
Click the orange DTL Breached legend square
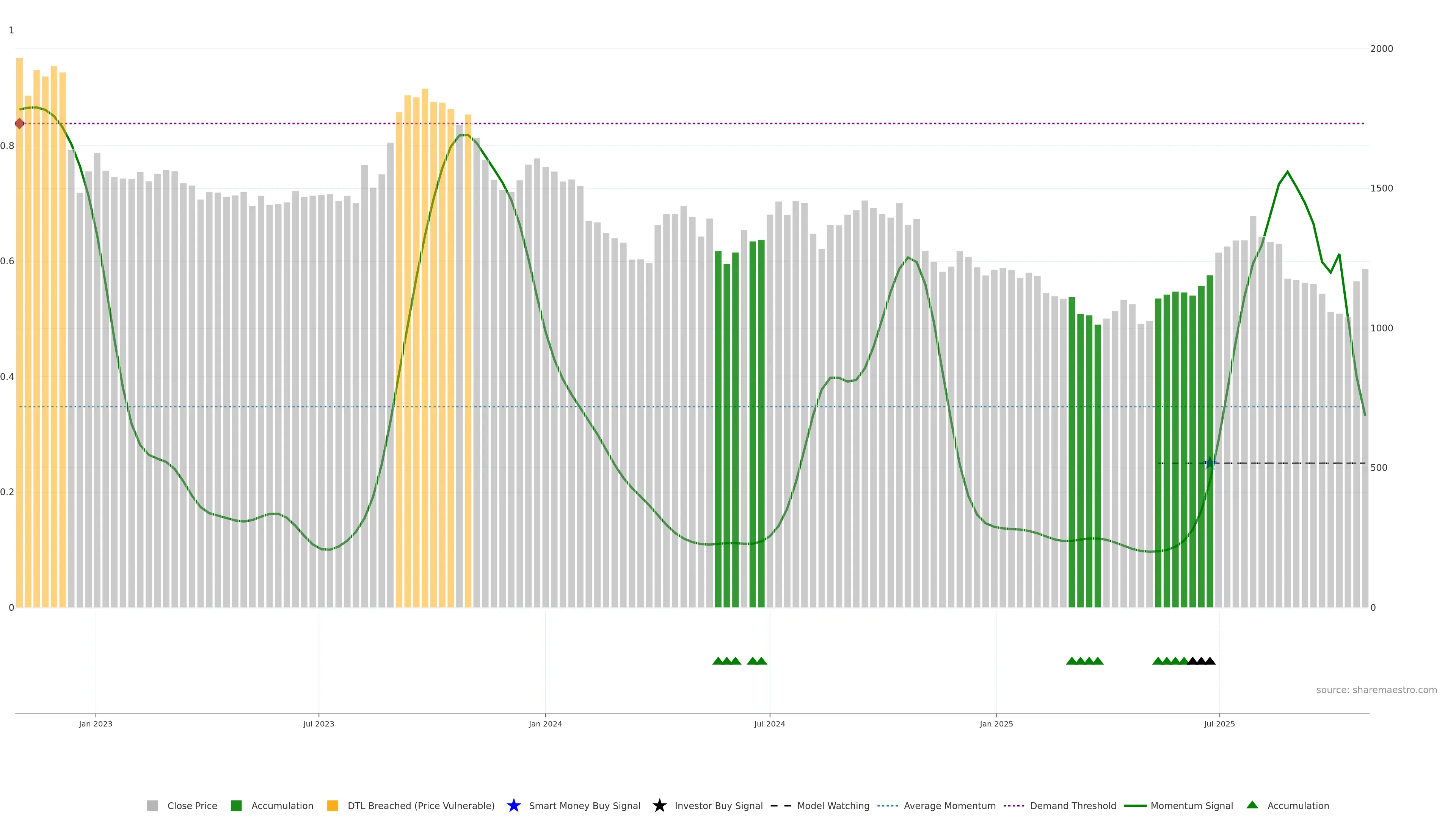pos(333,805)
